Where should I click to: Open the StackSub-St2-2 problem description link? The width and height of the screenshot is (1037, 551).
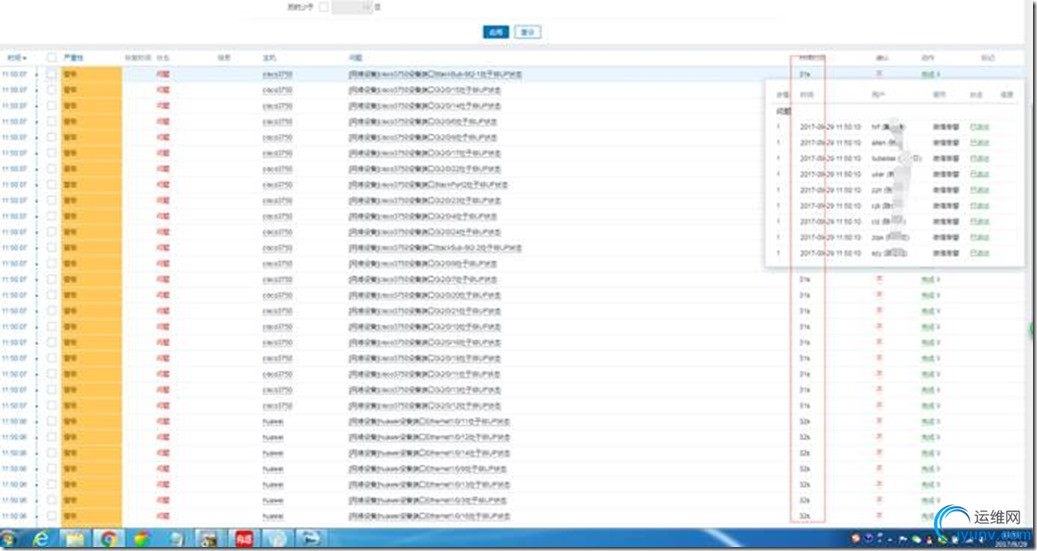tap(435, 248)
